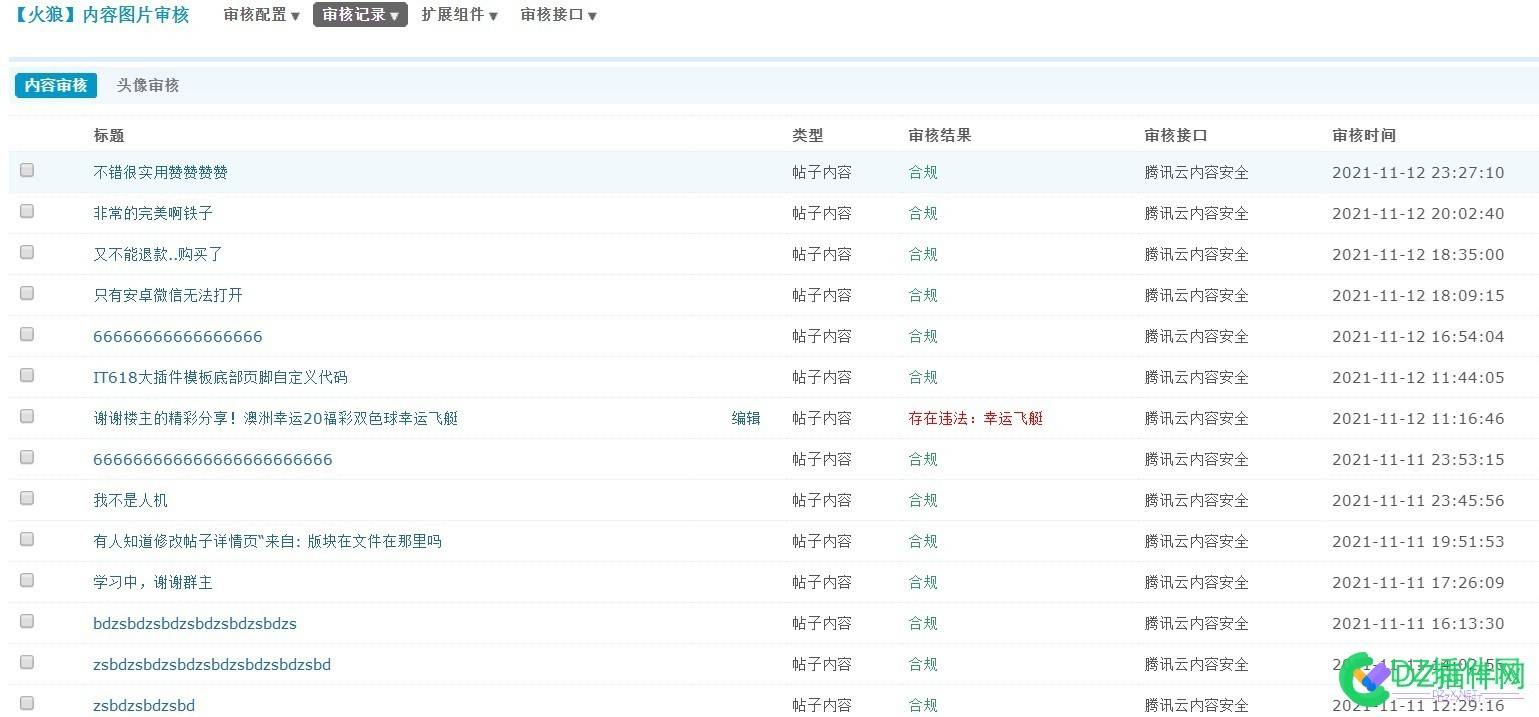Tick checkbox beside 非常的完美啊铁子
1539x717 pixels.
click(27, 211)
